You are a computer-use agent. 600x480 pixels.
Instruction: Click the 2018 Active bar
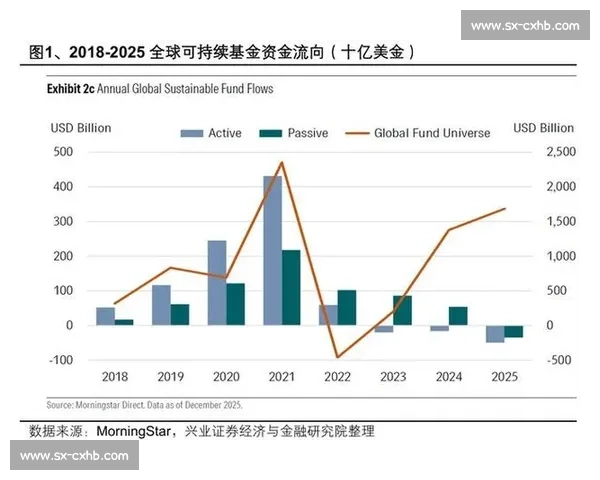[106, 317]
